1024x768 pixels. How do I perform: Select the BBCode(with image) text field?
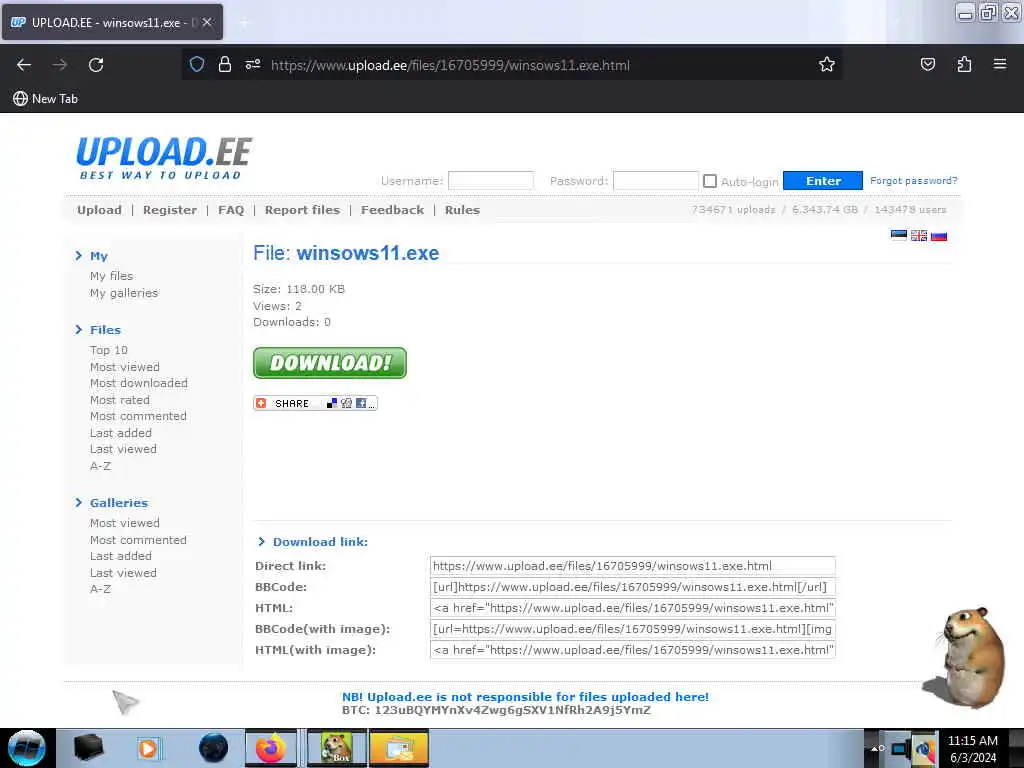tap(633, 629)
